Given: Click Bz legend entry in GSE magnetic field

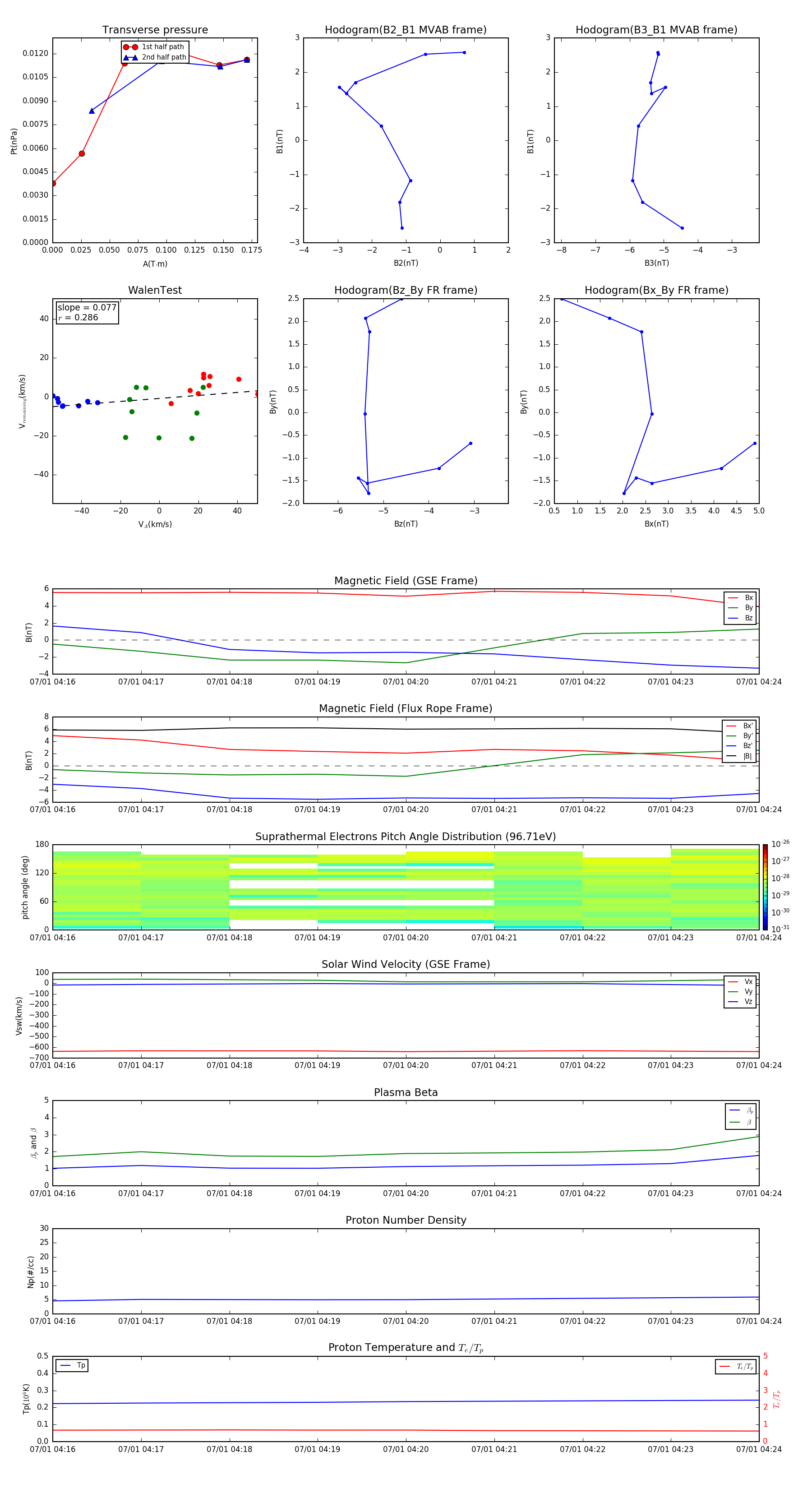Looking at the screenshot, I should 740,618.
